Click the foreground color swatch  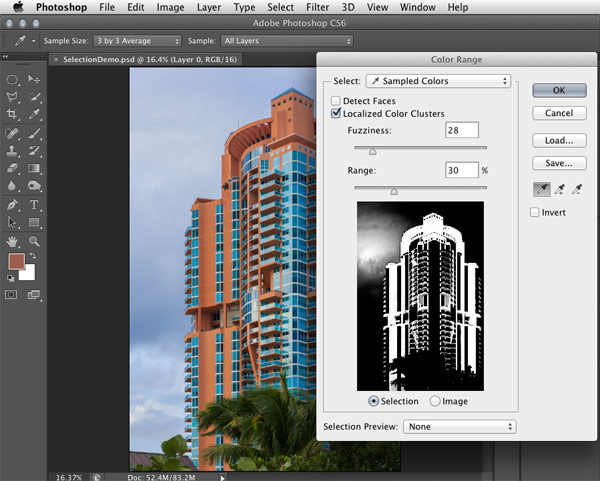[x=16, y=261]
